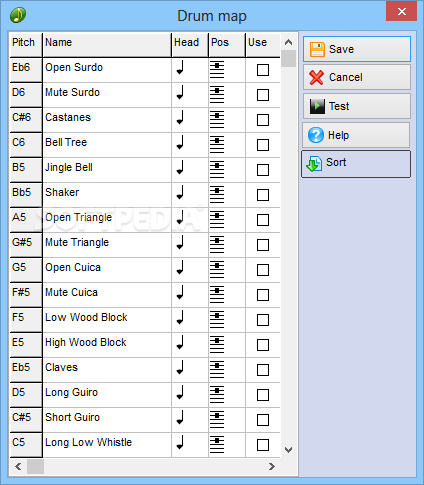Select the C5 pitch row header

[26, 445]
